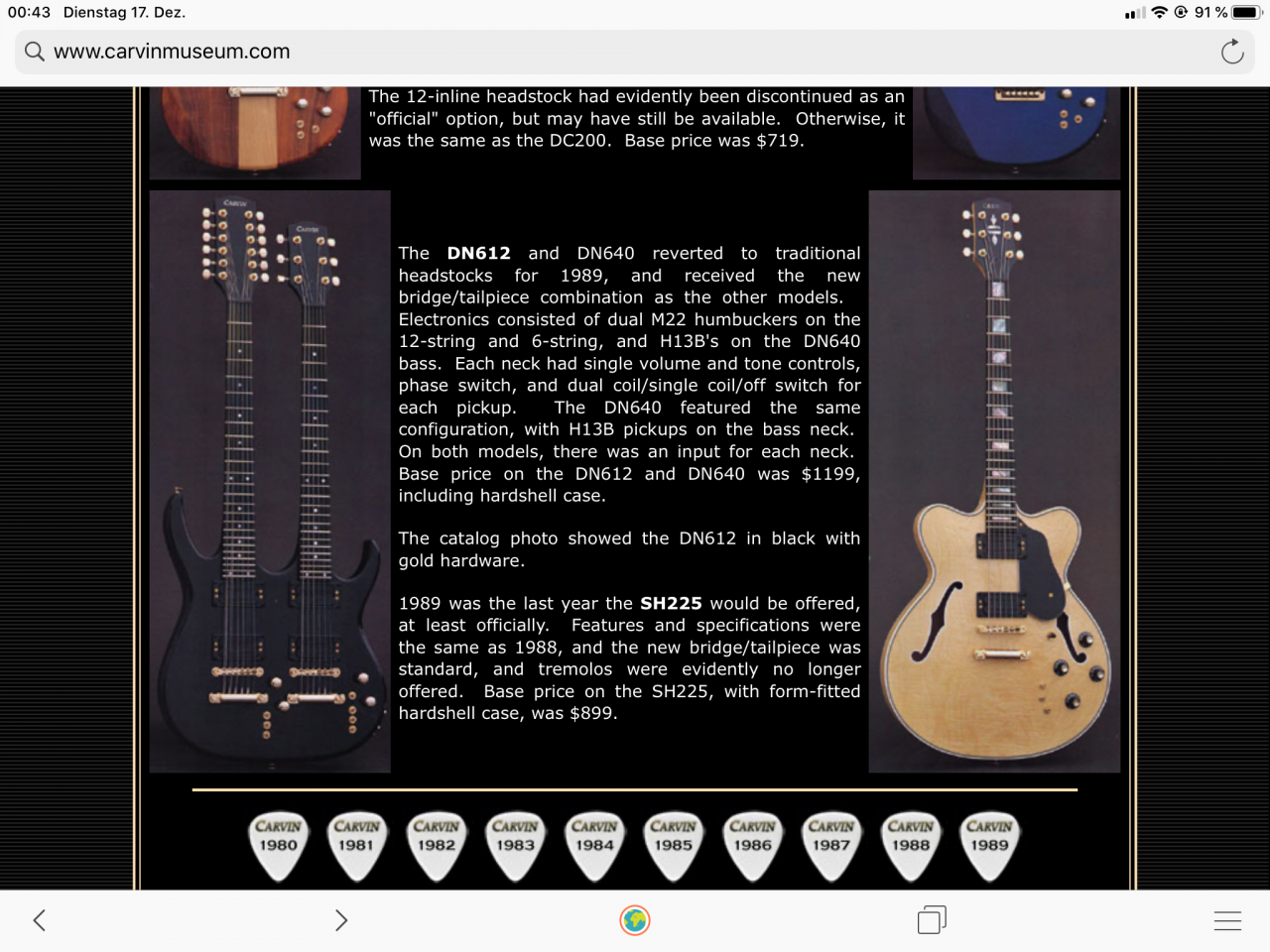Open the Carvin 1980 pick link
The height and width of the screenshot is (952, 1270).
278,846
